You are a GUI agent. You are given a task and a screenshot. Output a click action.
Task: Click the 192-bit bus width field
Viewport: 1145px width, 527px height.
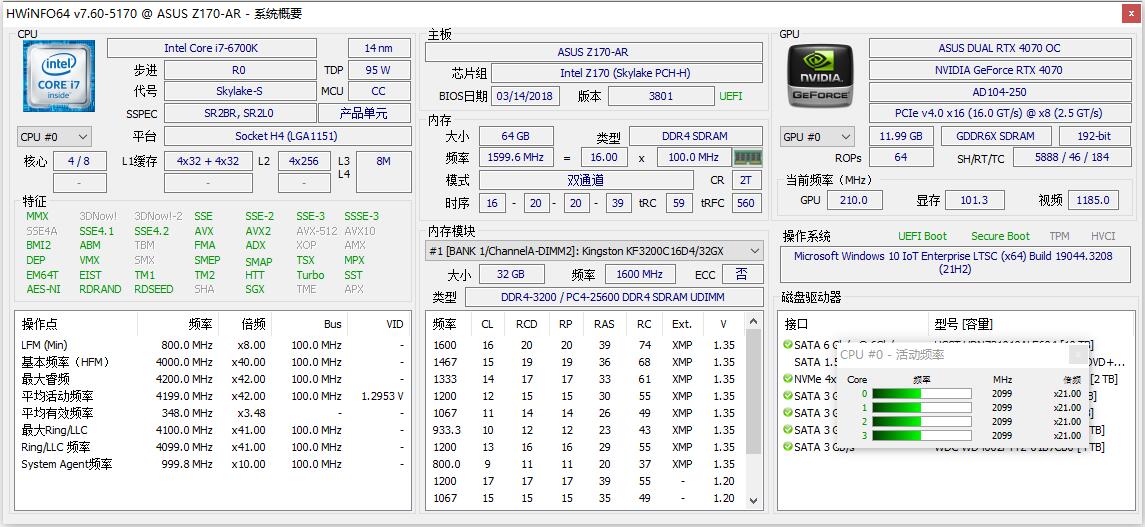point(1093,136)
